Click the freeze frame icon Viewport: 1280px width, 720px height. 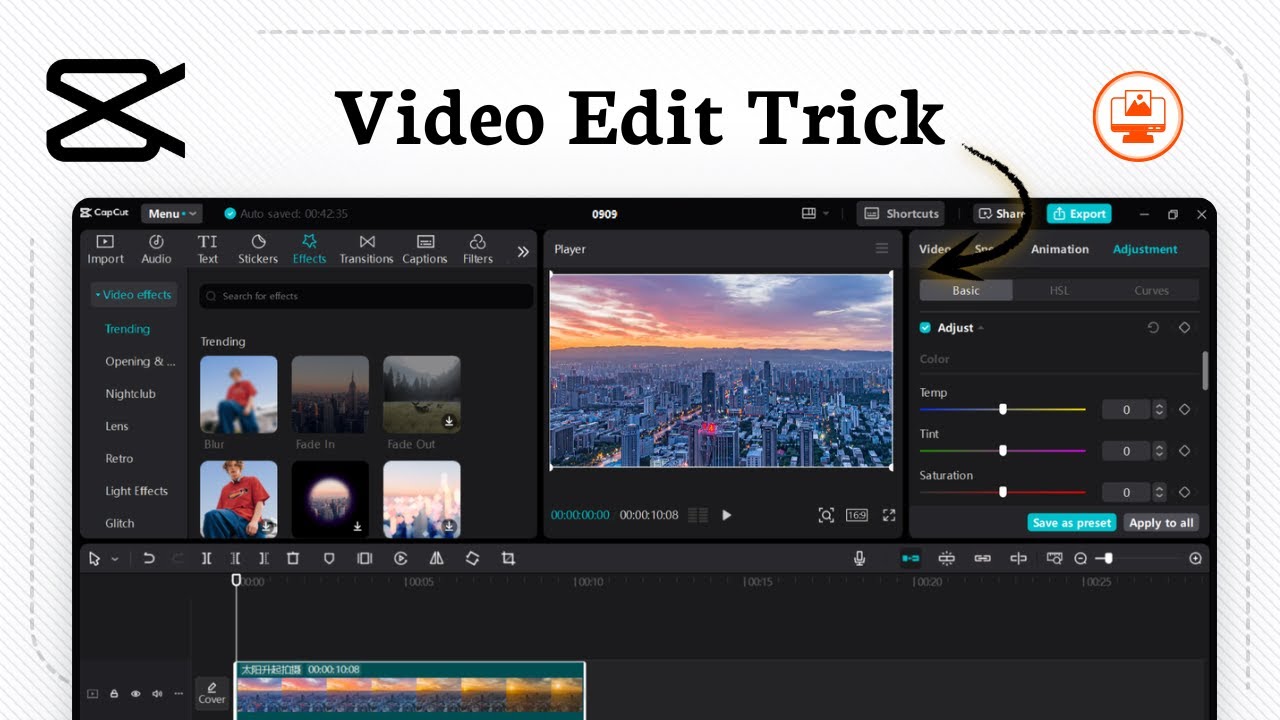[x=365, y=558]
